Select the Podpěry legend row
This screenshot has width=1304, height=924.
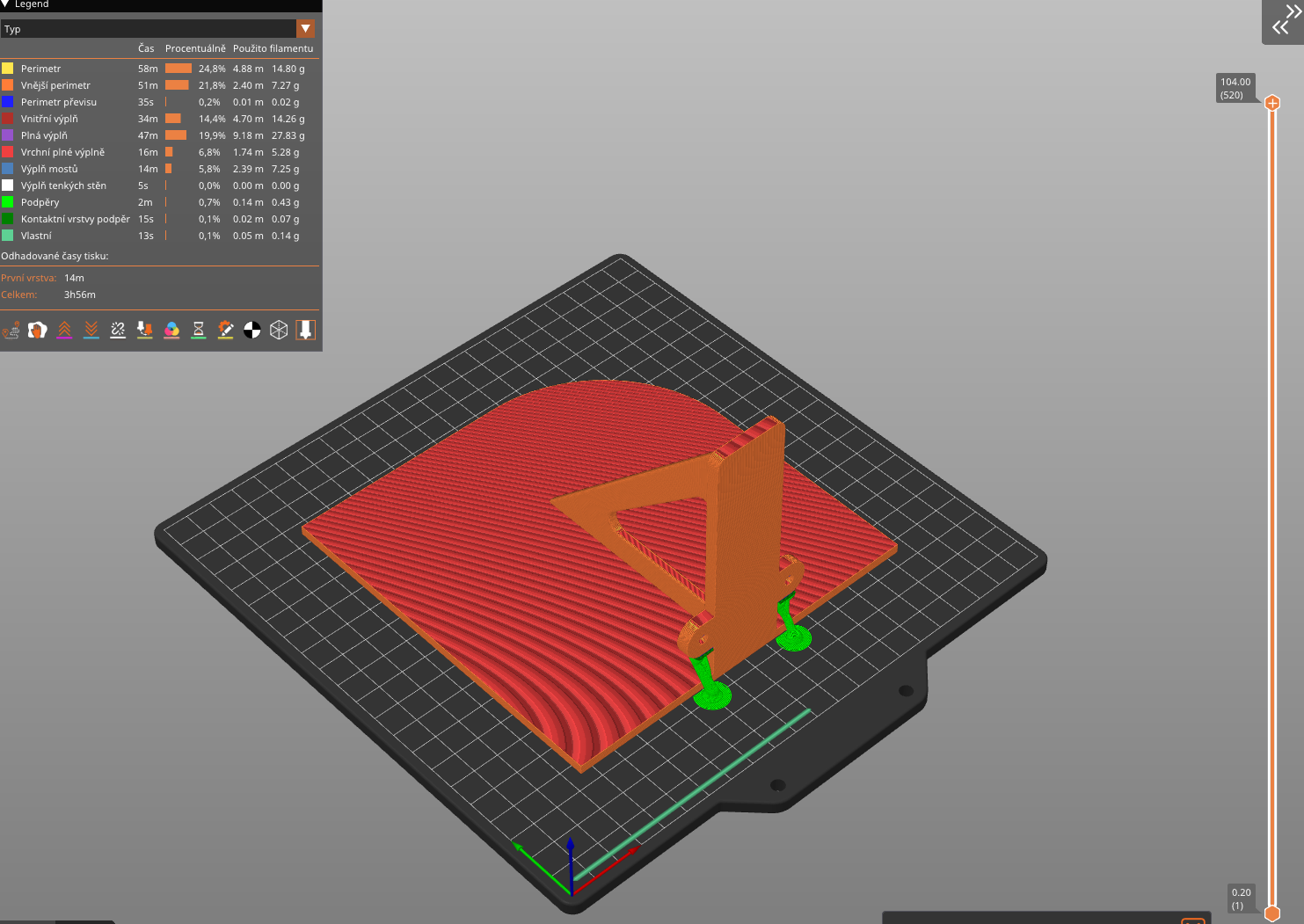point(159,202)
